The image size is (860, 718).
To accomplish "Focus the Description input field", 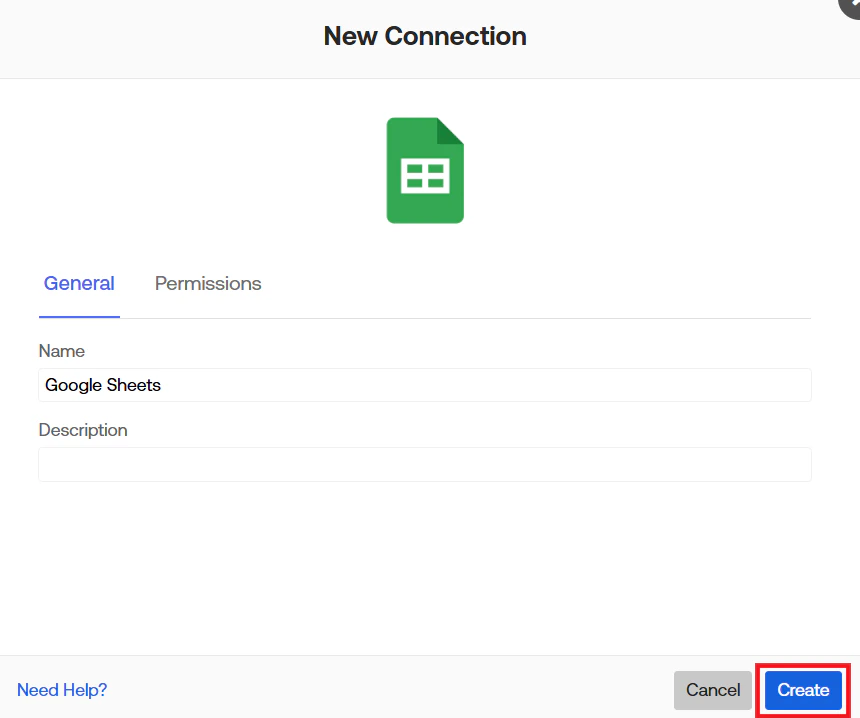I will (425, 465).
